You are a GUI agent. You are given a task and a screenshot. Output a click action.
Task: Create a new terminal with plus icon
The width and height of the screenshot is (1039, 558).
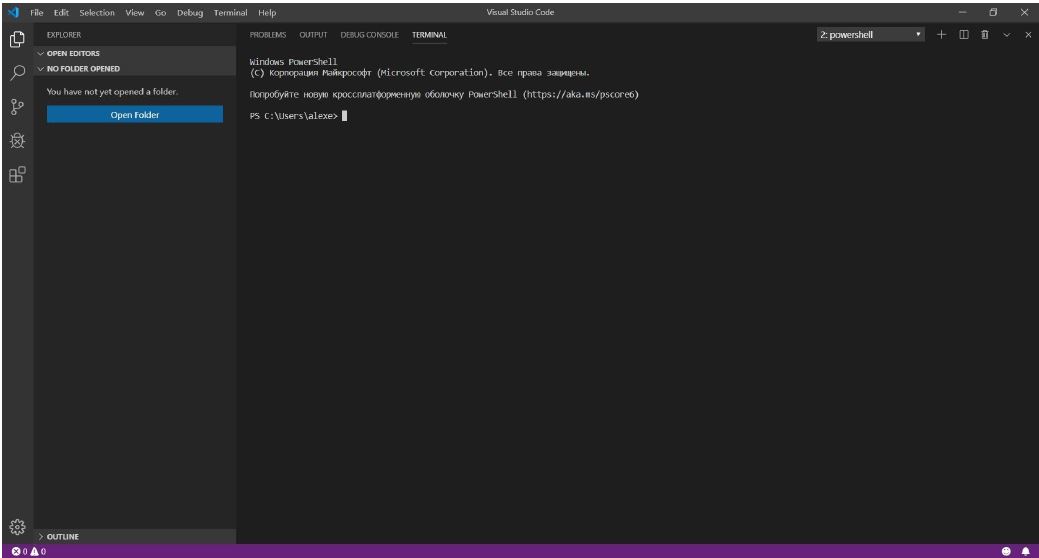click(x=941, y=35)
